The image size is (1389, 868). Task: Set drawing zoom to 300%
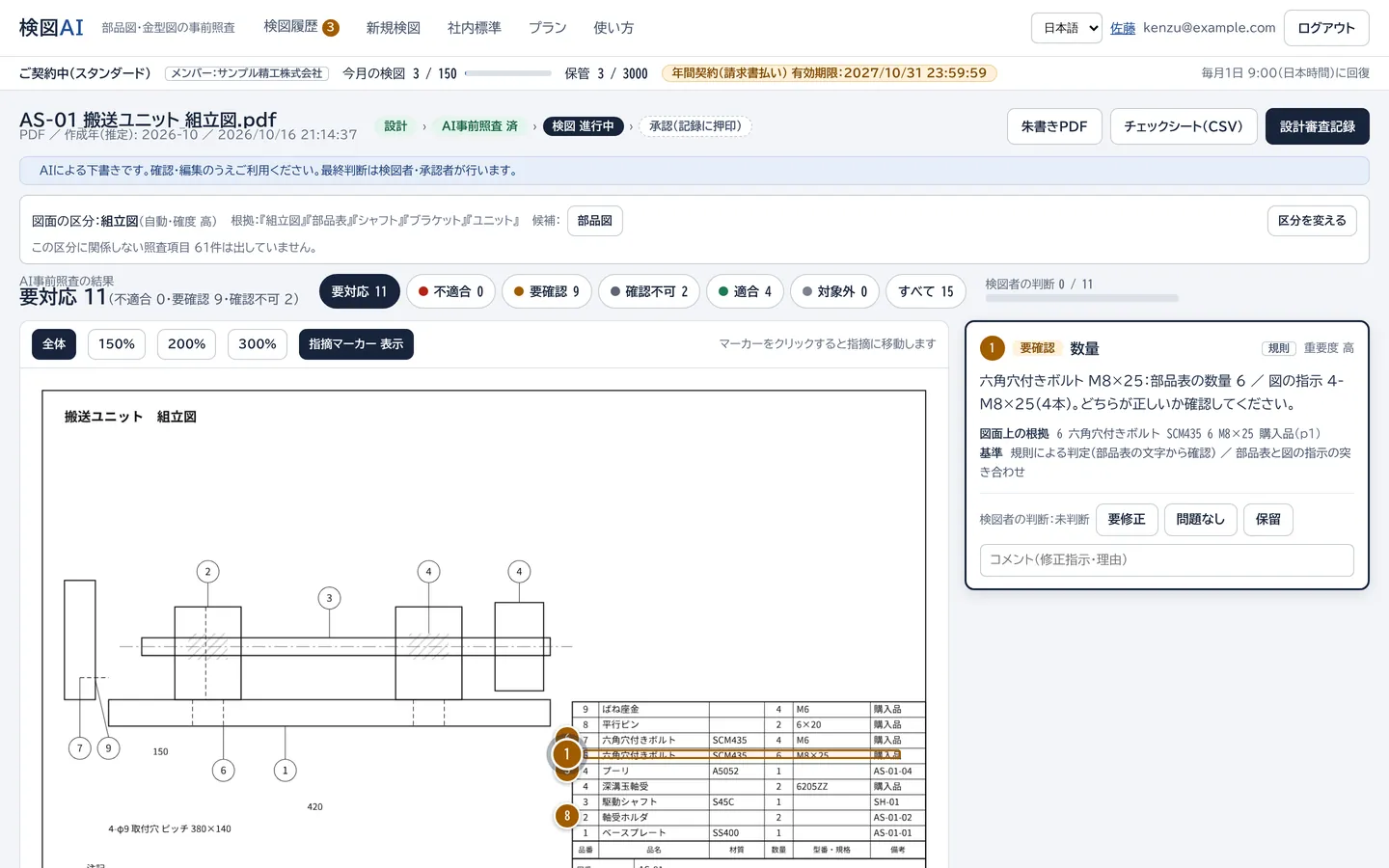258,344
